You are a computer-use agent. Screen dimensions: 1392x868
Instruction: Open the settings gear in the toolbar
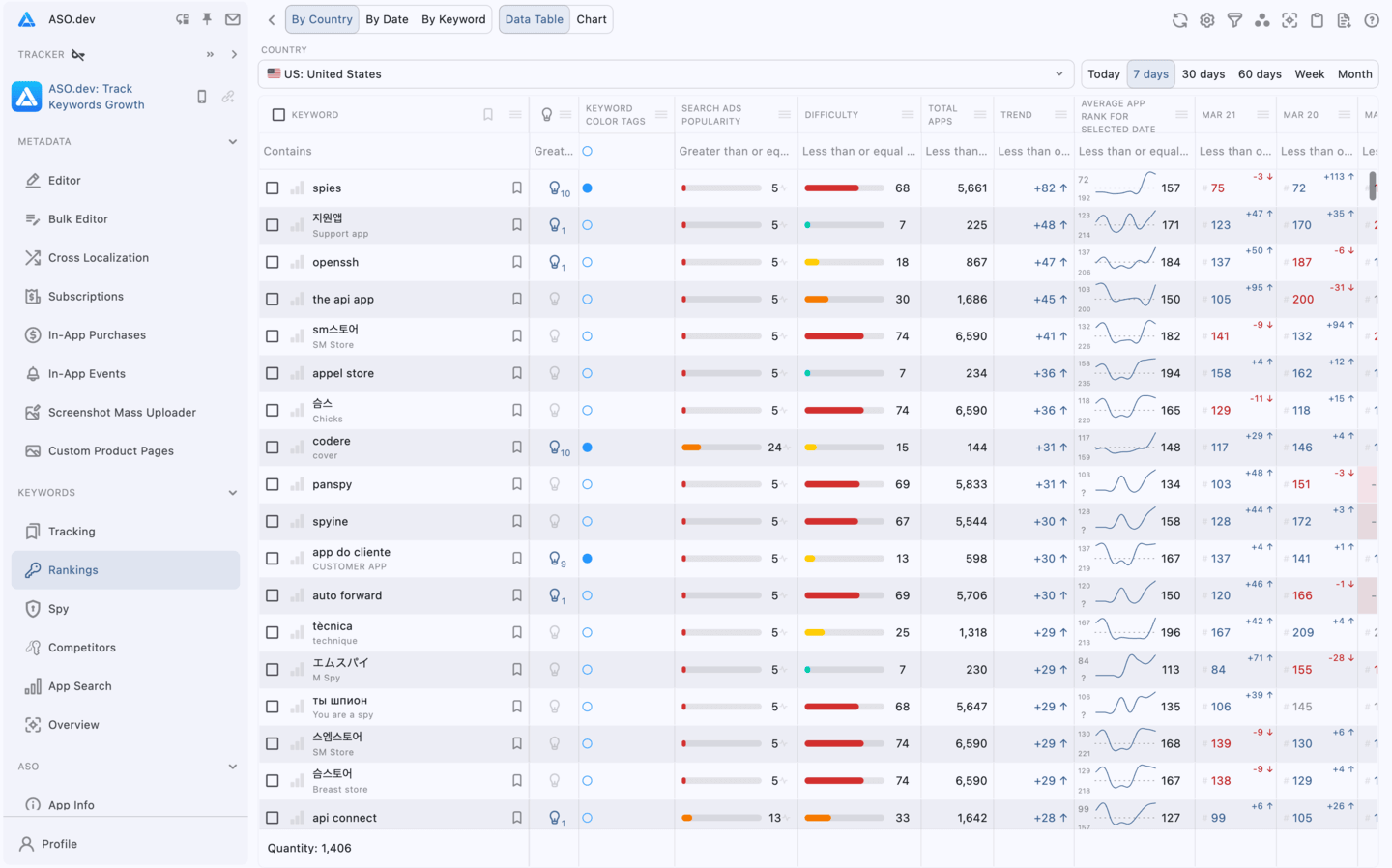click(x=1206, y=19)
